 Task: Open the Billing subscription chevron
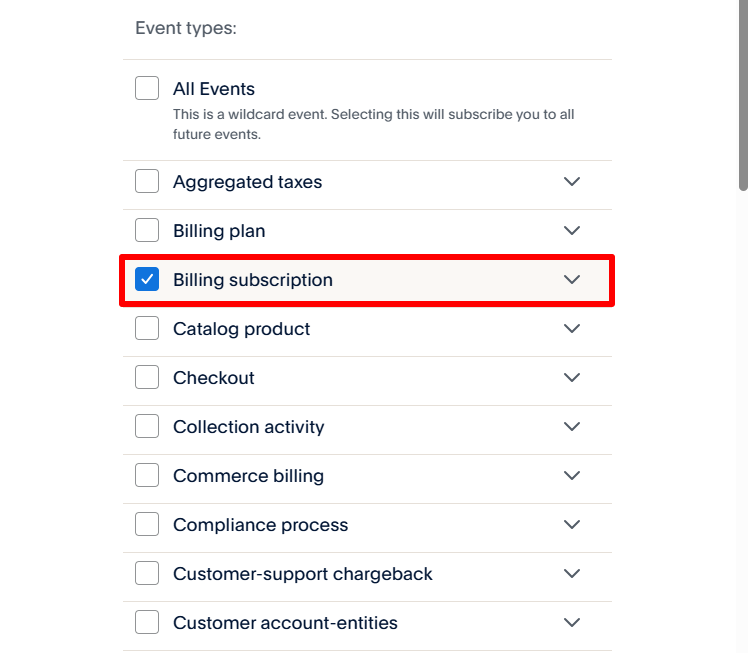pyautogui.click(x=572, y=279)
